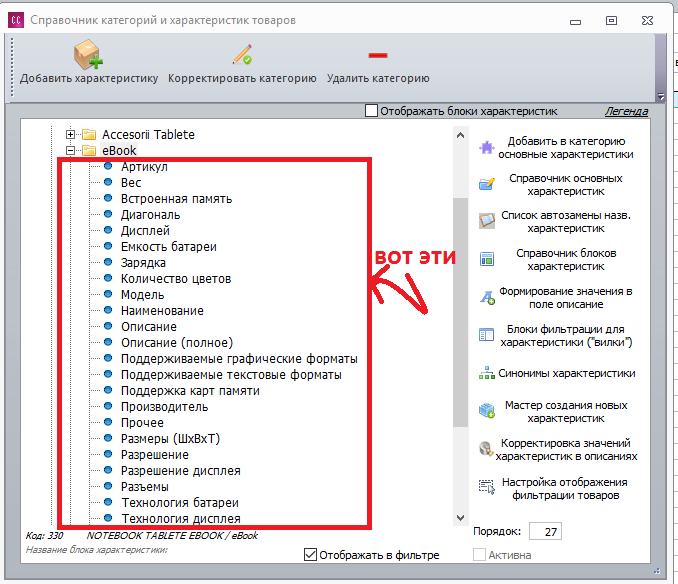Image resolution: width=678 pixels, height=584 pixels.
Task: Click the red minus Удалить категорию icon
Action: click(378, 55)
